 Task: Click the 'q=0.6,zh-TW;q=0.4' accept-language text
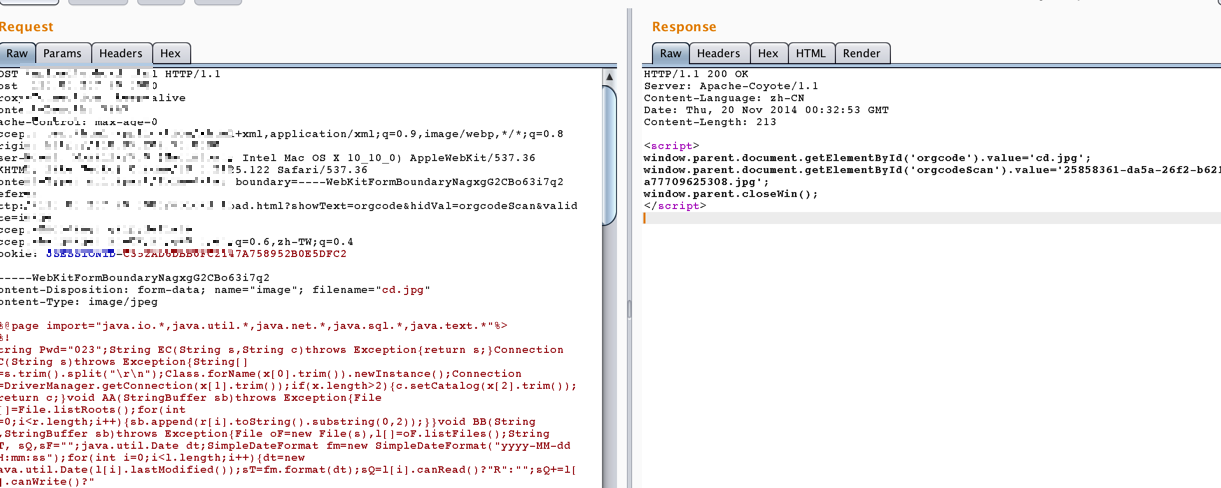[294, 242]
